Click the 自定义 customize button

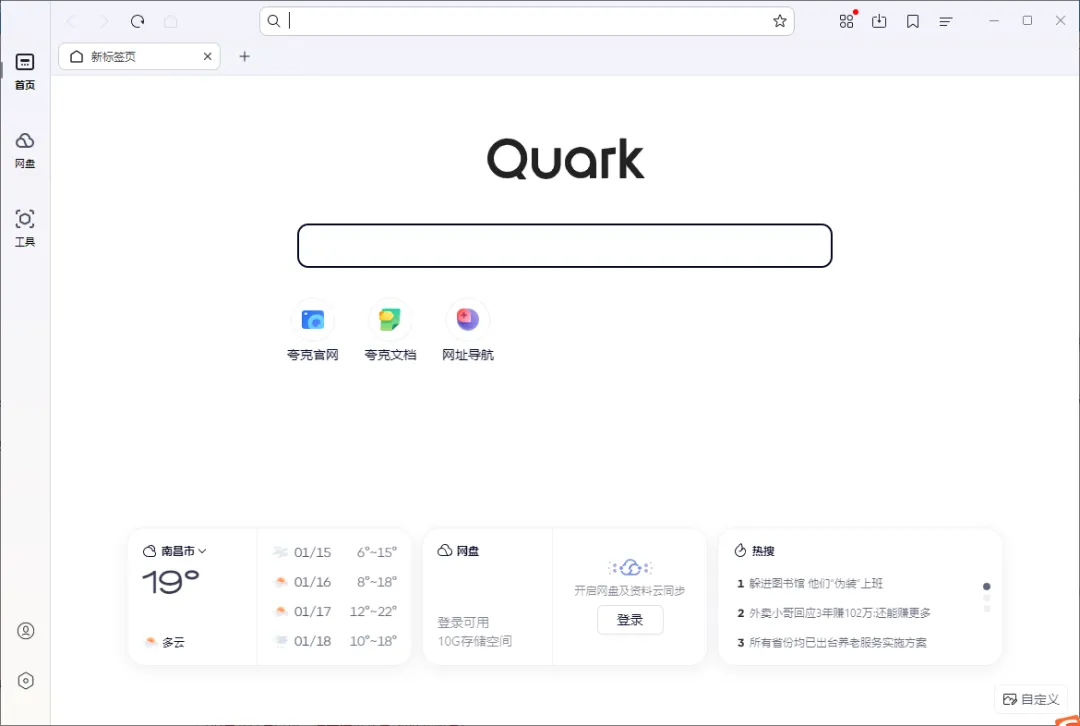tap(1031, 700)
